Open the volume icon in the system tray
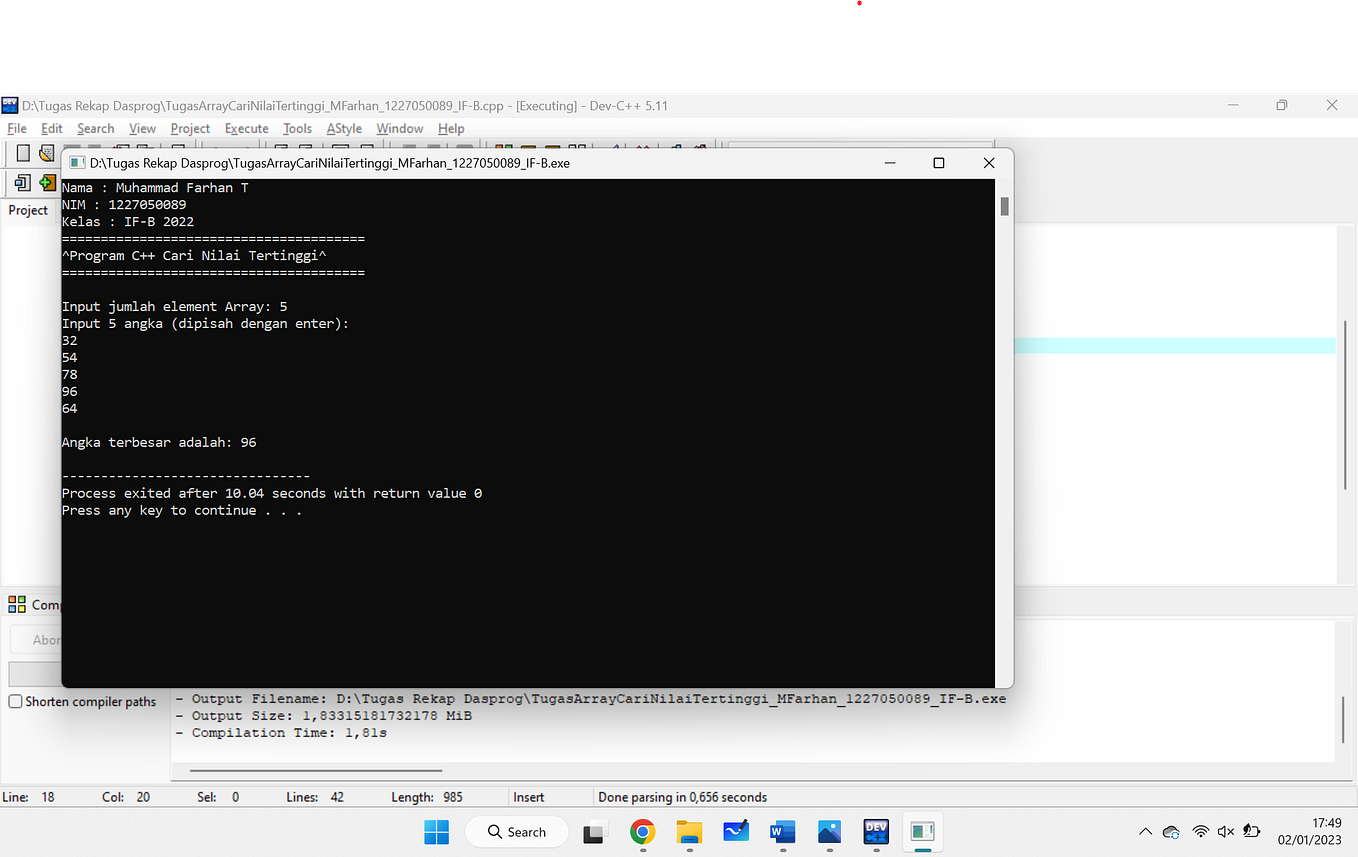The width and height of the screenshot is (1358, 857). click(x=1226, y=831)
